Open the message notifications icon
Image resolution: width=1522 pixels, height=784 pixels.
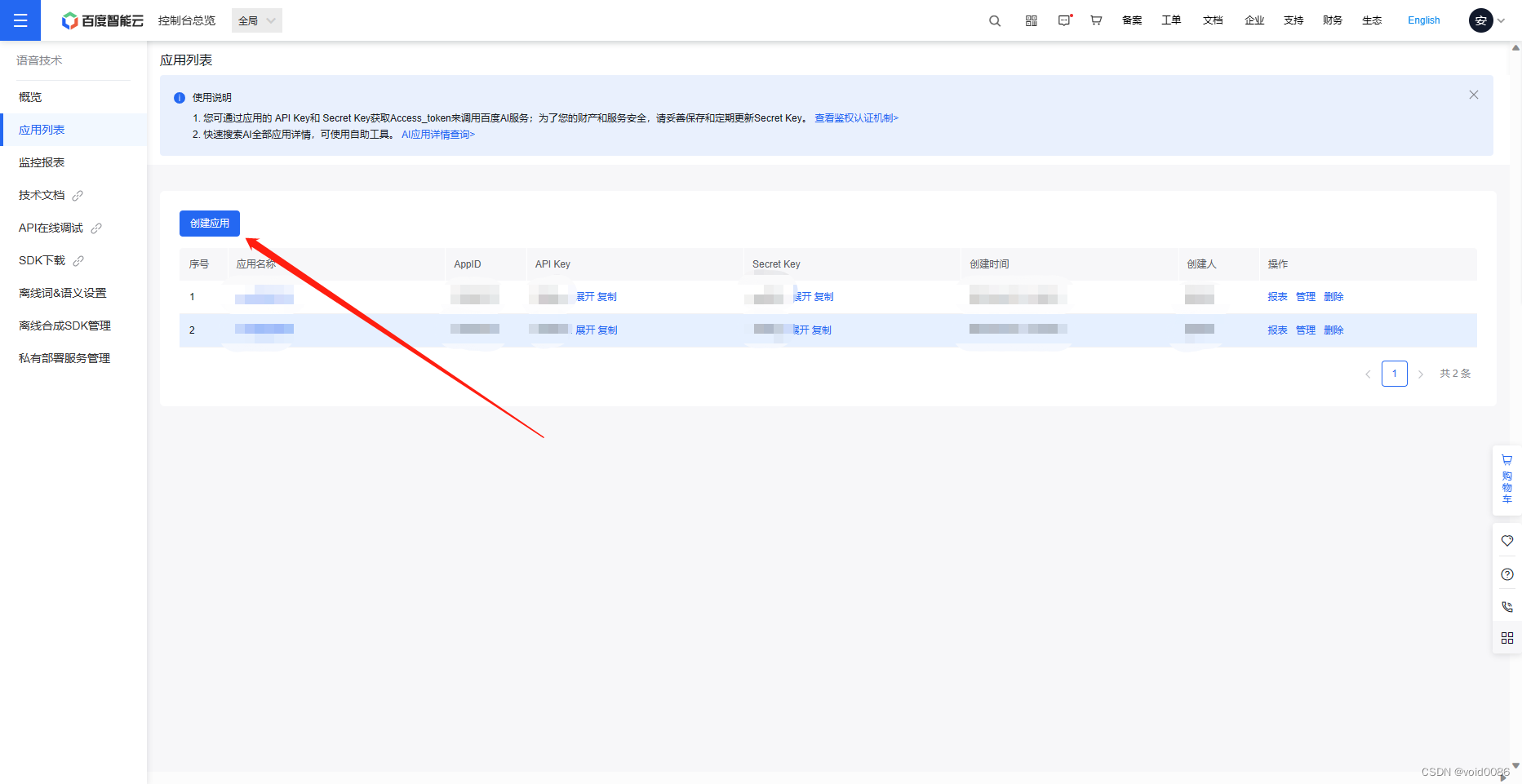[1064, 20]
